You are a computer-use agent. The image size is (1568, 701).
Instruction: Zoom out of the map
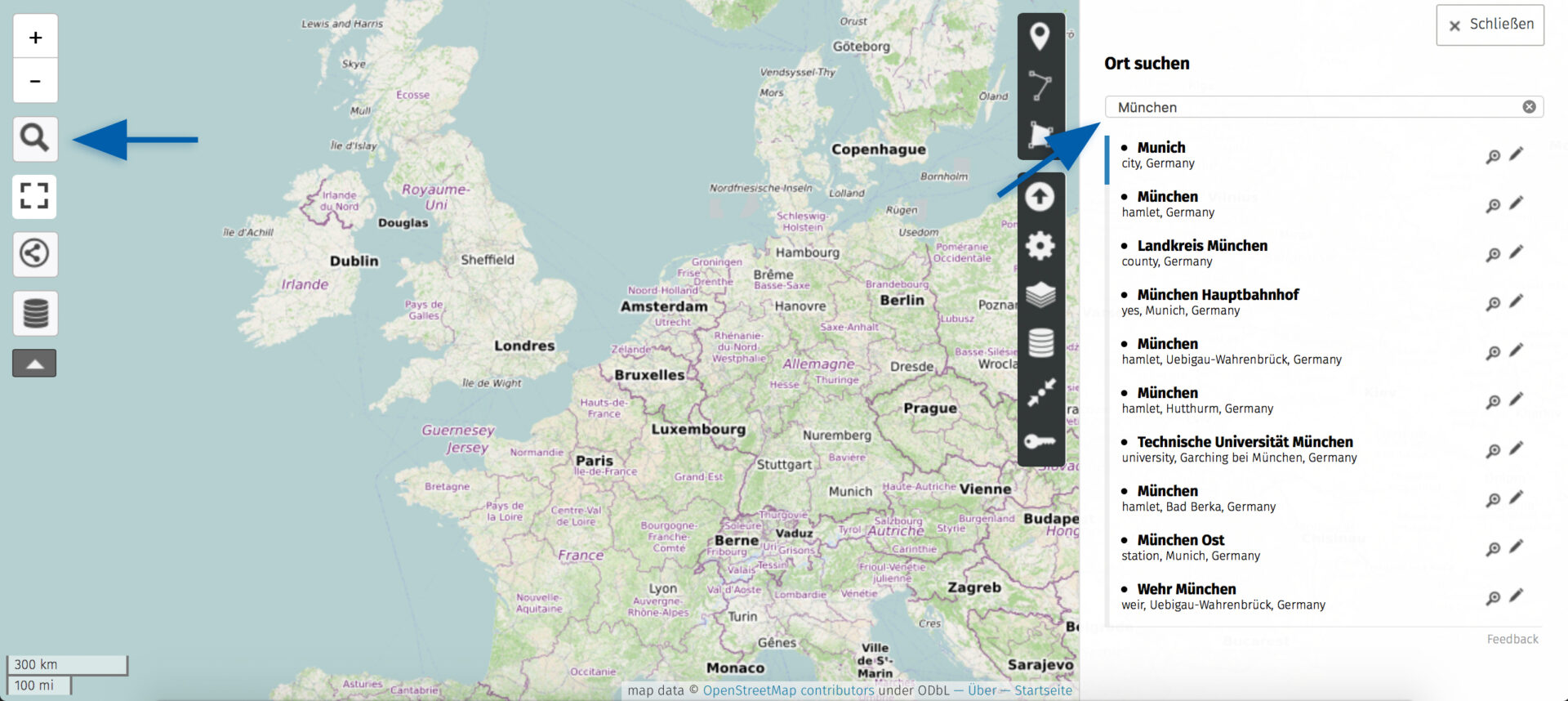(x=35, y=81)
